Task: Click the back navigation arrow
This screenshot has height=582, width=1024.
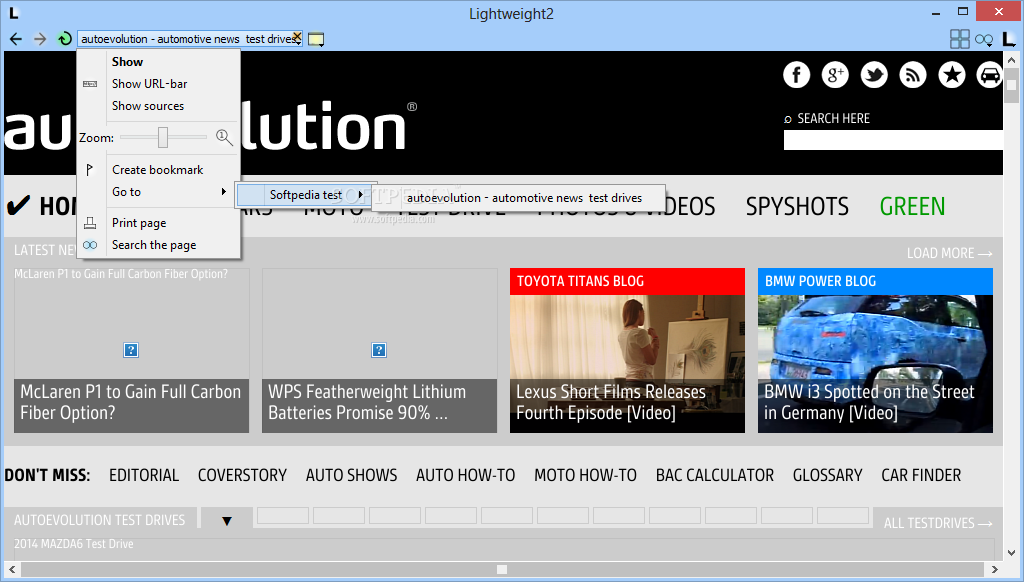Action: pyautogui.click(x=16, y=39)
